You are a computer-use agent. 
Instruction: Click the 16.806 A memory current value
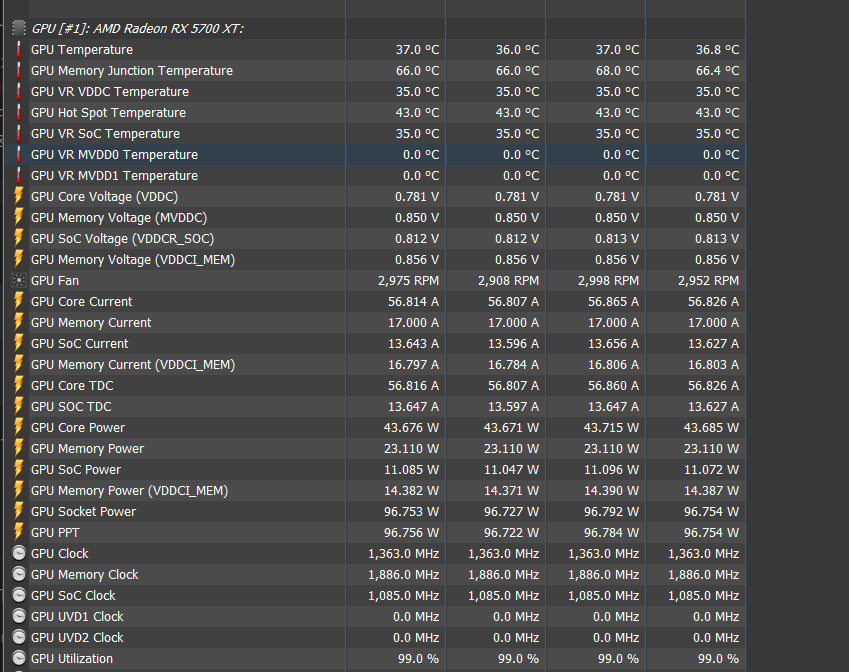613,365
